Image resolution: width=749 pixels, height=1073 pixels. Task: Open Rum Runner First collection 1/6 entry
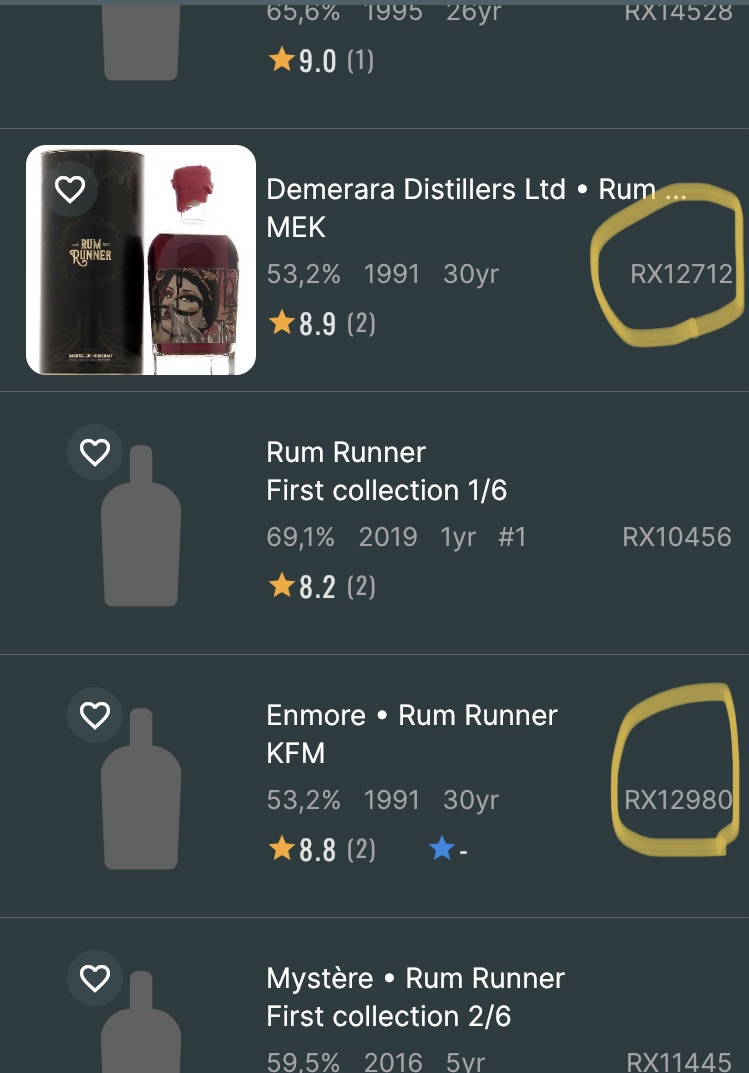[386, 472]
